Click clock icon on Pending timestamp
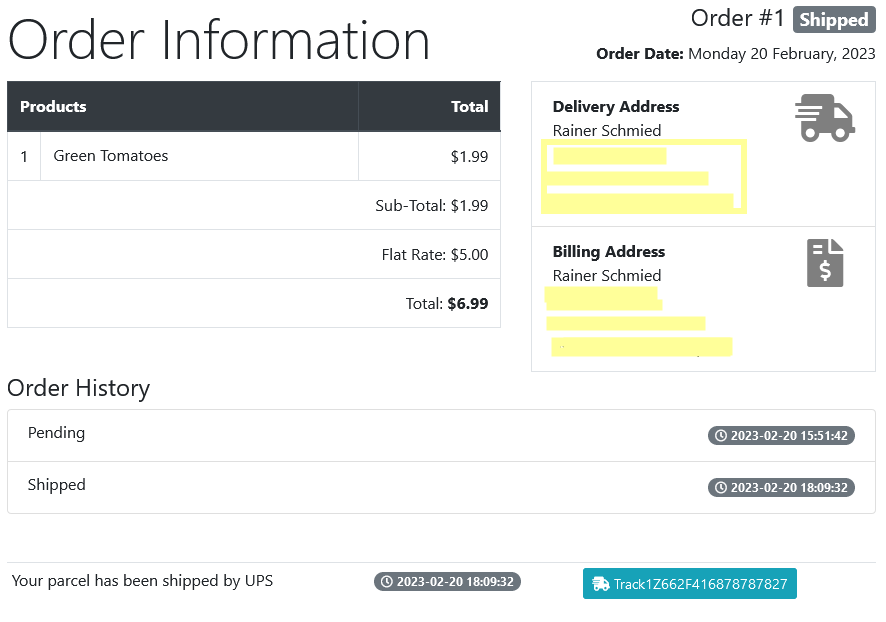 [721, 436]
